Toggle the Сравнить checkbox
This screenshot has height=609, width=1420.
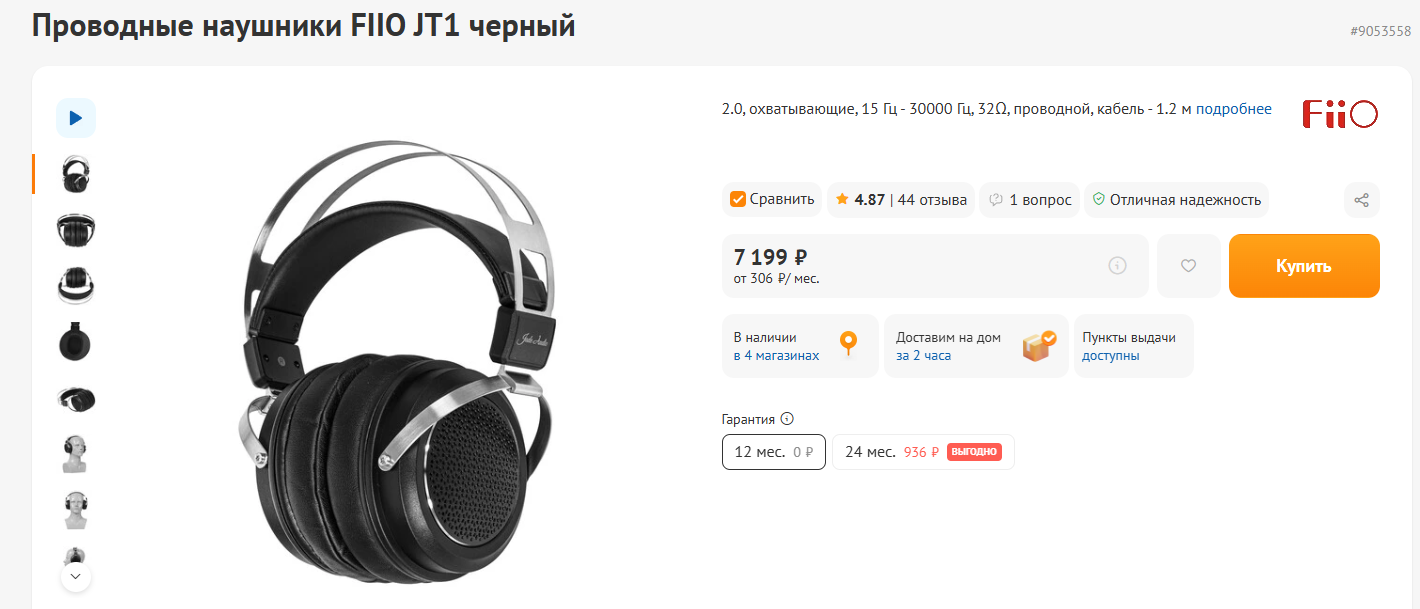(x=738, y=200)
